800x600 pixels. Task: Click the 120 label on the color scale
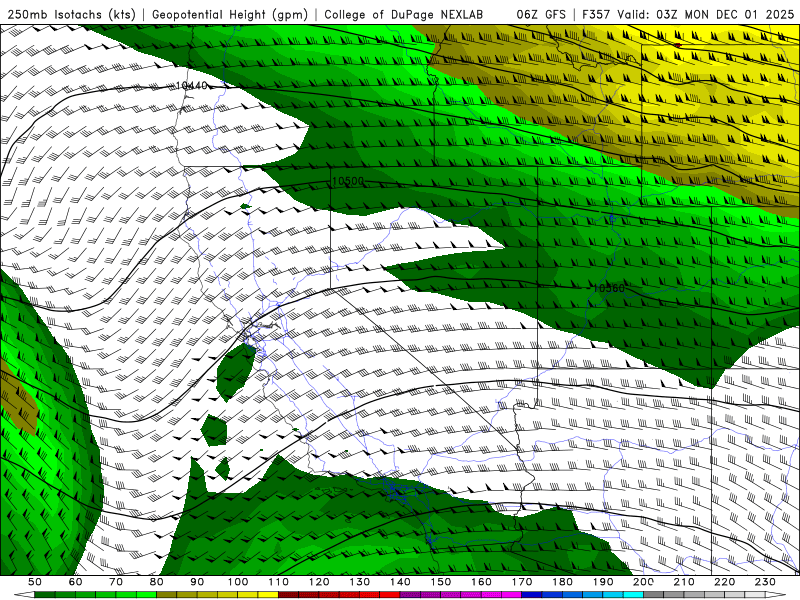coord(319,582)
